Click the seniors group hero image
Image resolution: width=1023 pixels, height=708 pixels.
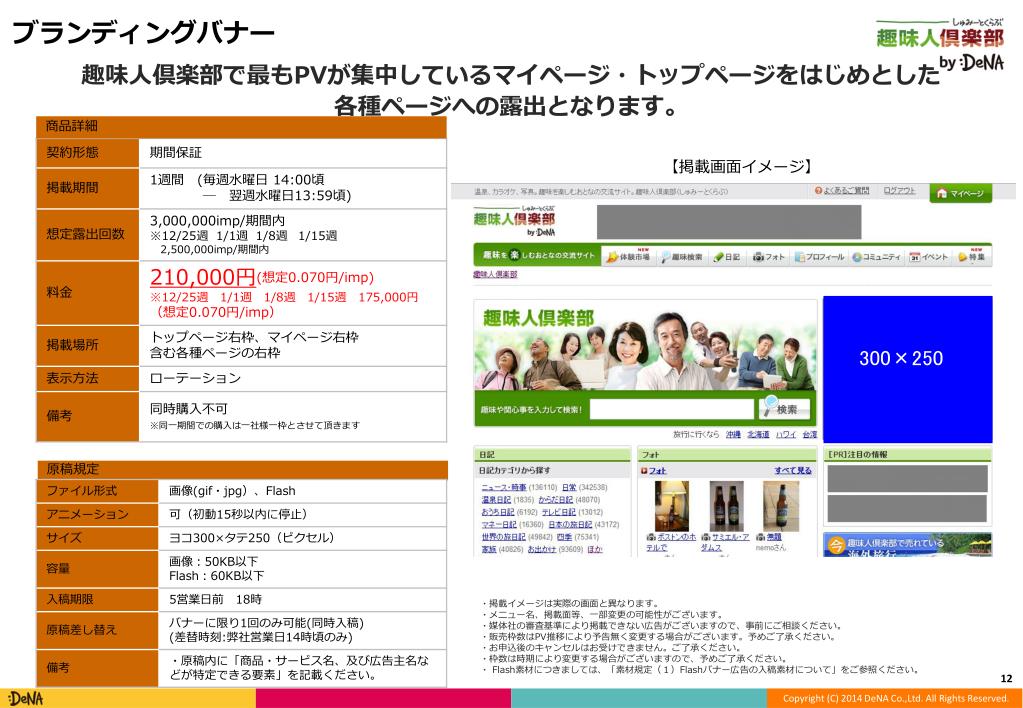pos(645,346)
